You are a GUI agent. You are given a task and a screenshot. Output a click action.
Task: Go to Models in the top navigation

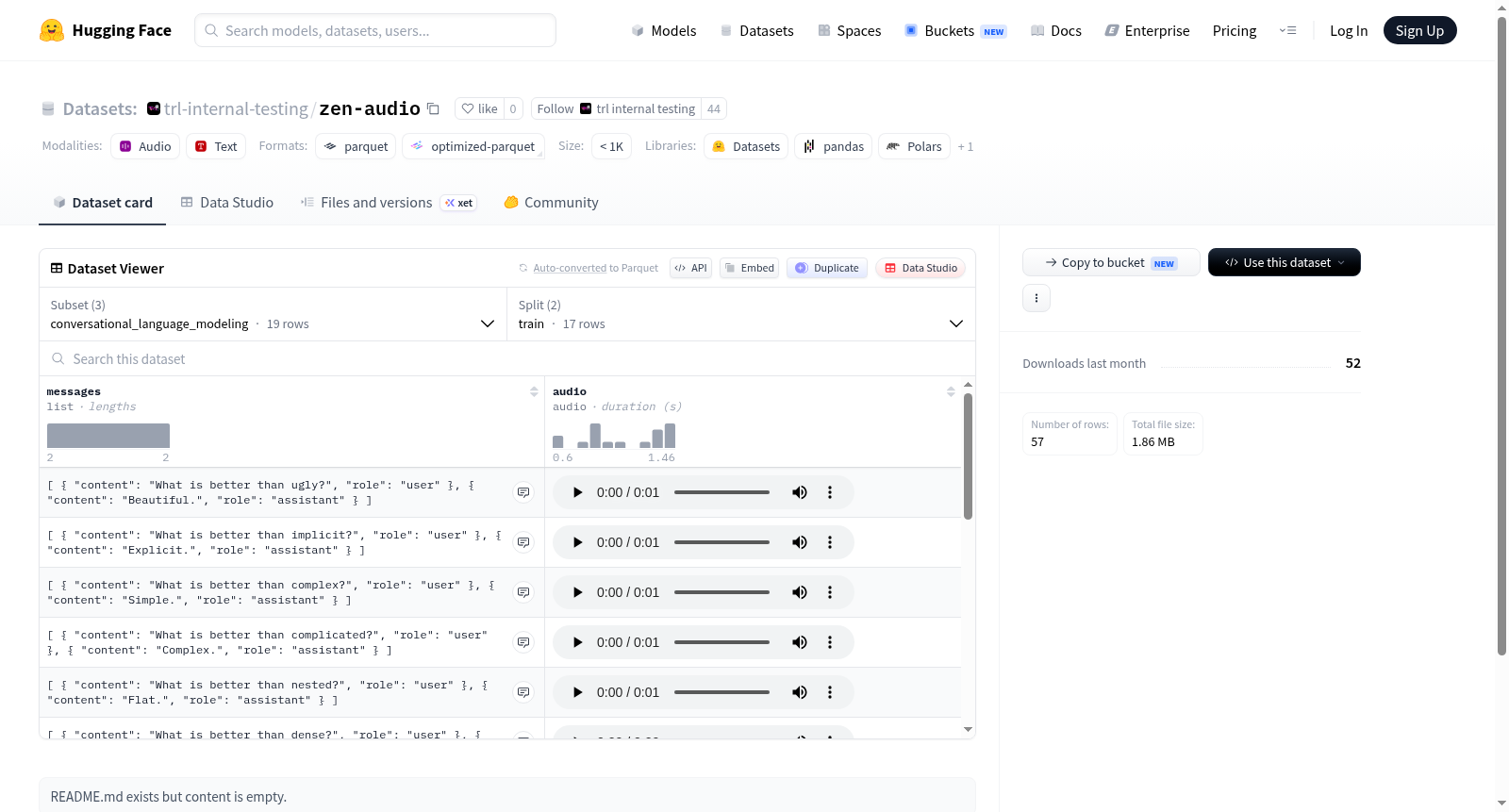coord(664,31)
